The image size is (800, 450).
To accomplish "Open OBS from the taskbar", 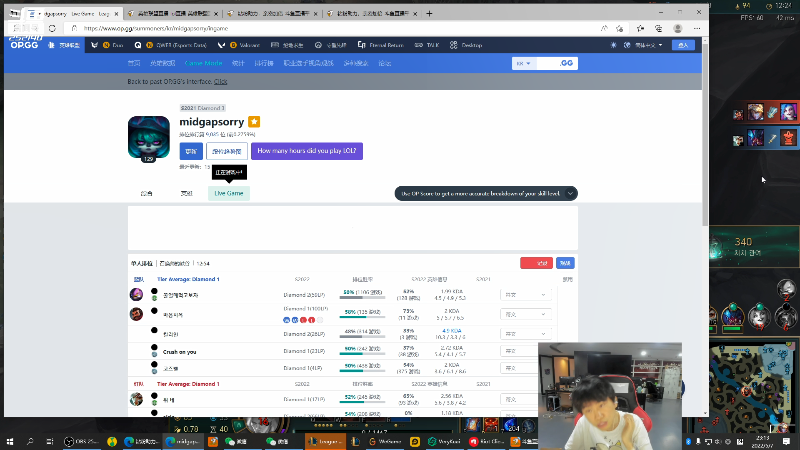I will (82, 441).
